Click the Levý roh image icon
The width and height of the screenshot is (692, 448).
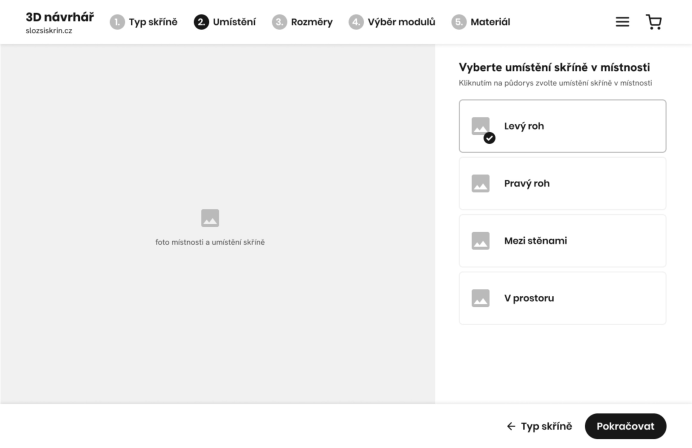pos(481,126)
